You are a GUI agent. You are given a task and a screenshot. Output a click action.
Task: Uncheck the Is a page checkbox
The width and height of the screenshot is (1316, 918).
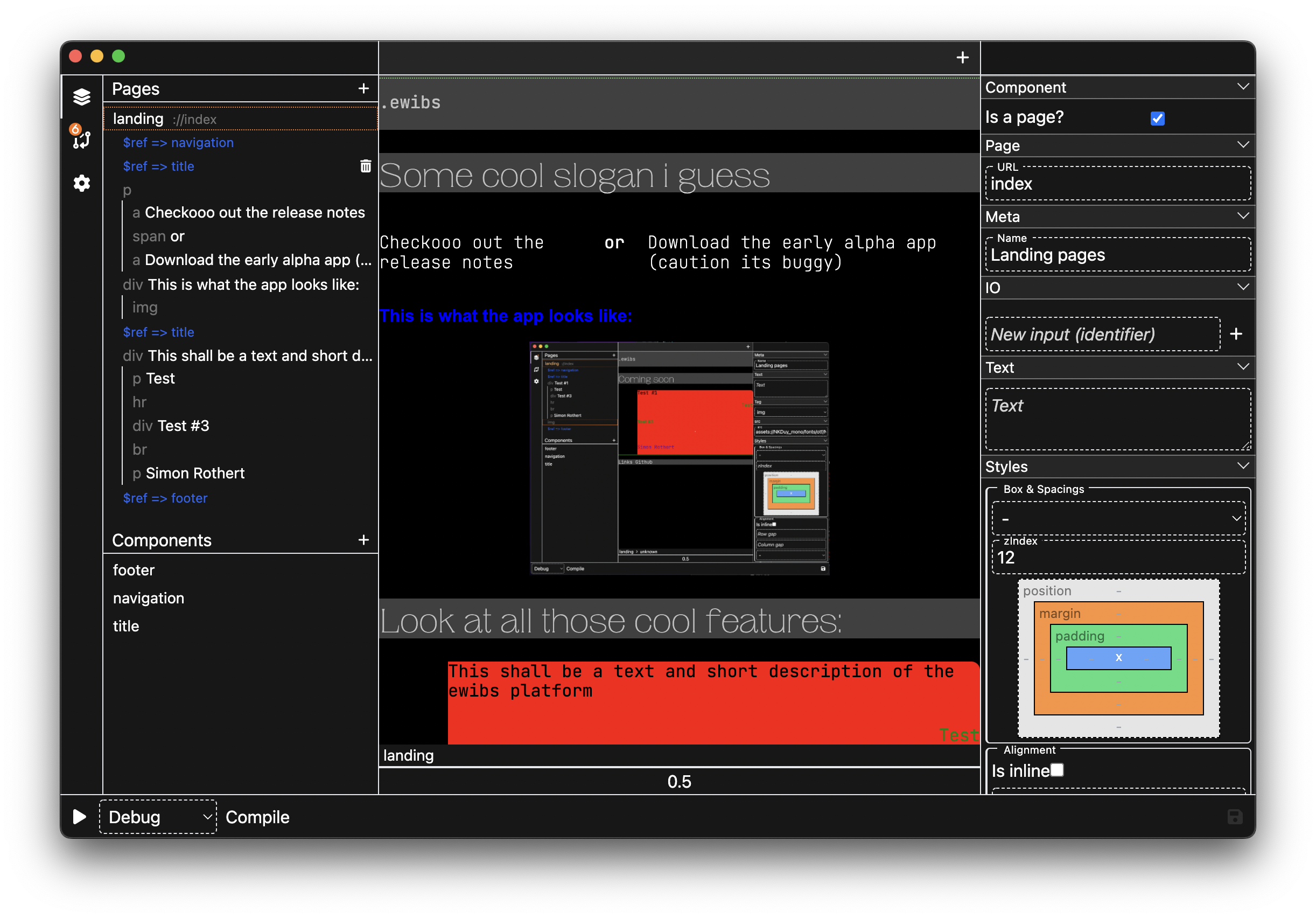coord(1157,118)
